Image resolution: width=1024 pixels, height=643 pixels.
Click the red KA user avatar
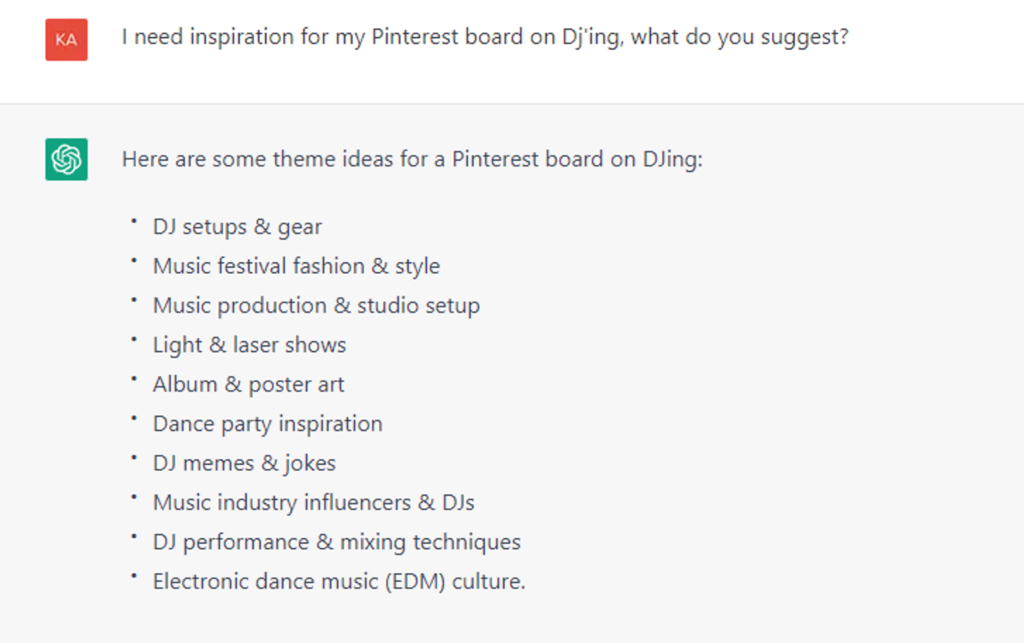pos(66,40)
